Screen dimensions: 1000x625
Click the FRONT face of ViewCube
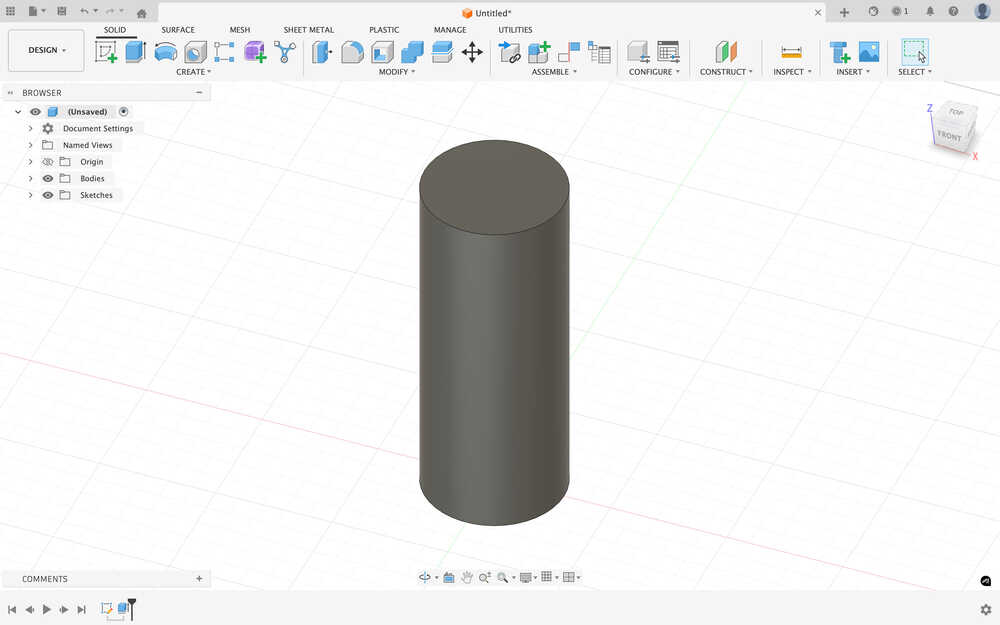[x=949, y=136]
